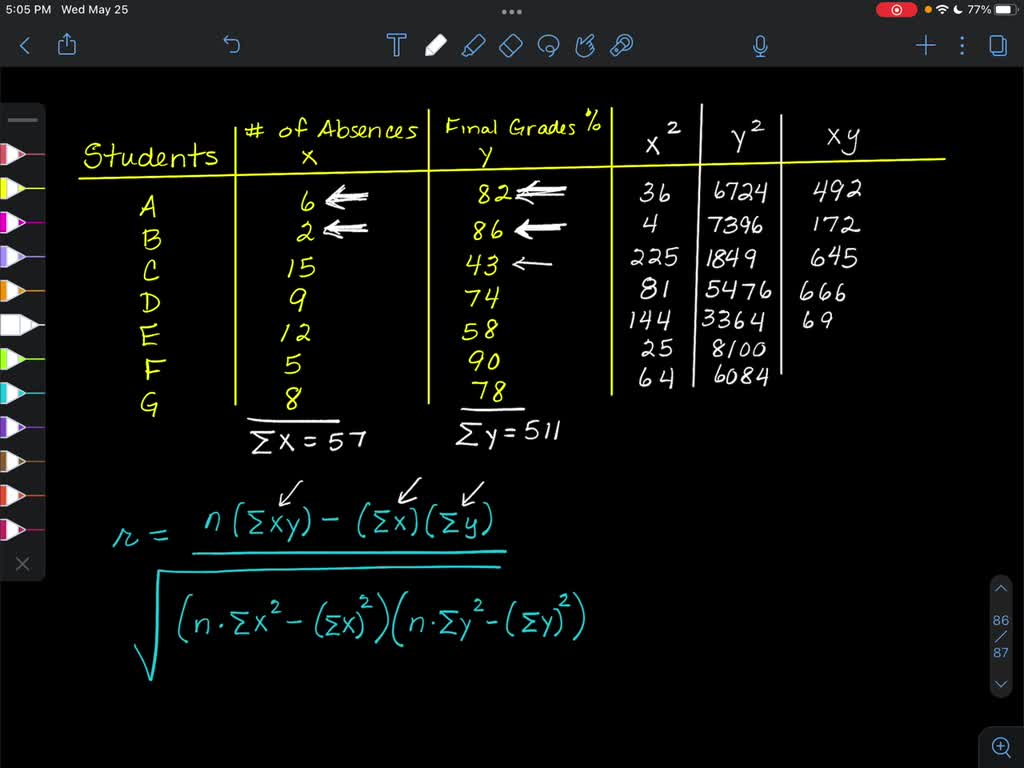Select the hand scroll tool
This screenshot has height=768, width=1024.
pyautogui.click(x=585, y=45)
